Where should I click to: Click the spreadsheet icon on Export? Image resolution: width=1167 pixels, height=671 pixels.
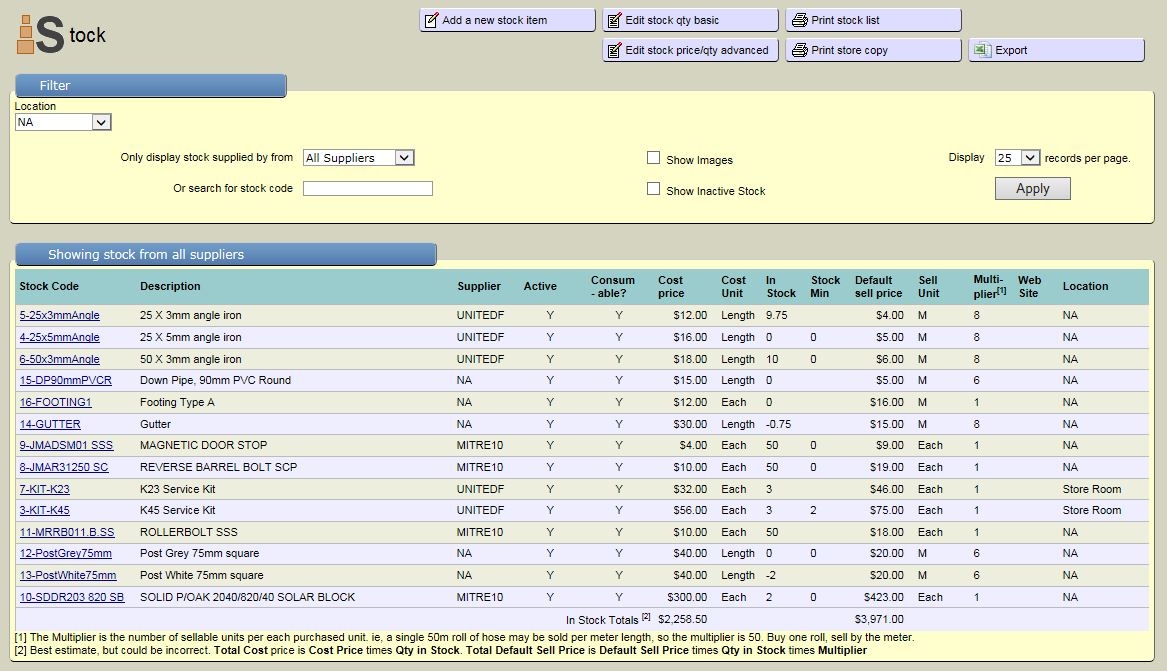pyautogui.click(x=982, y=50)
